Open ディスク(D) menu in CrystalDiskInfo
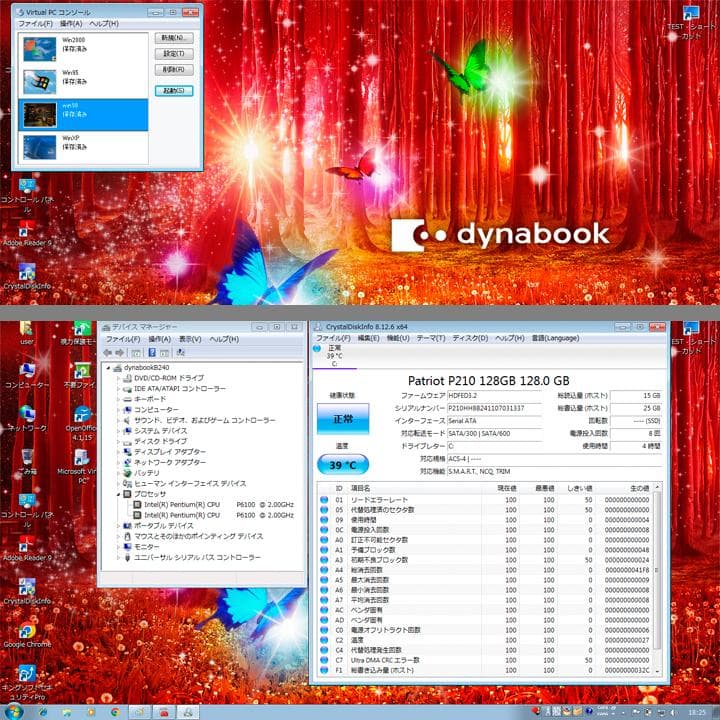 (x=470, y=338)
